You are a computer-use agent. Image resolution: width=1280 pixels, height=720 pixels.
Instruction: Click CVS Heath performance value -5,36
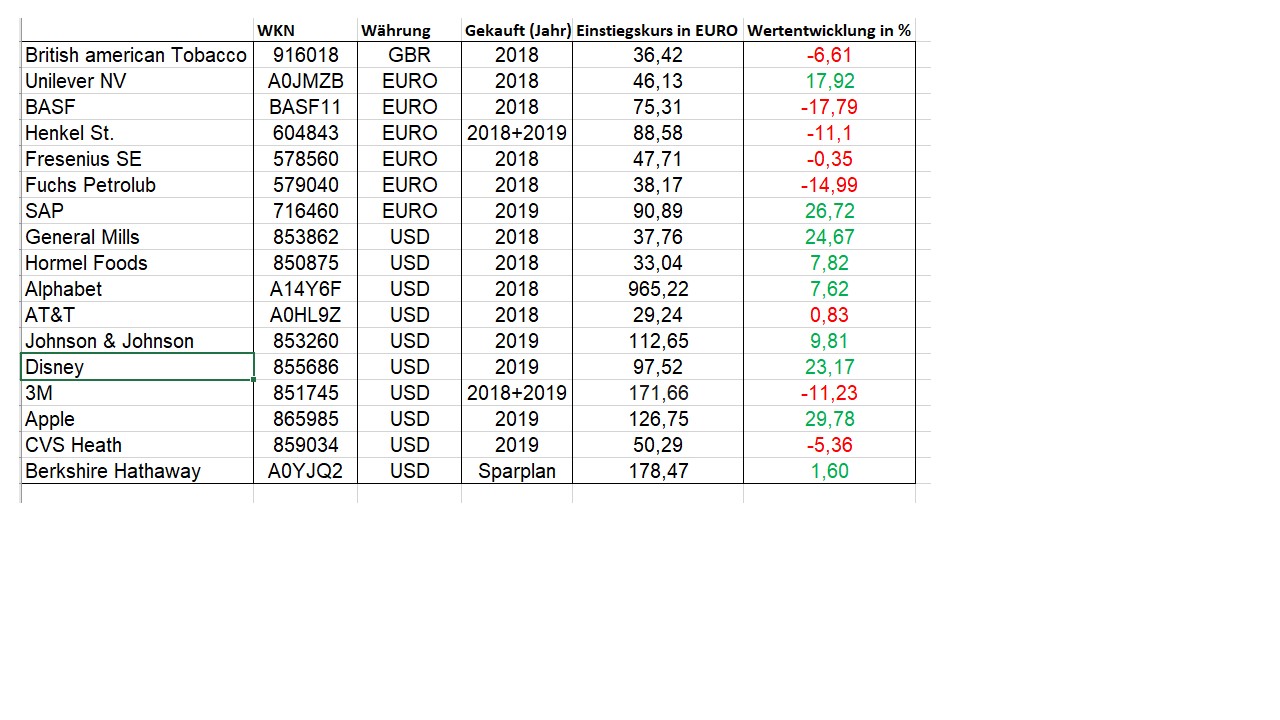(829, 445)
